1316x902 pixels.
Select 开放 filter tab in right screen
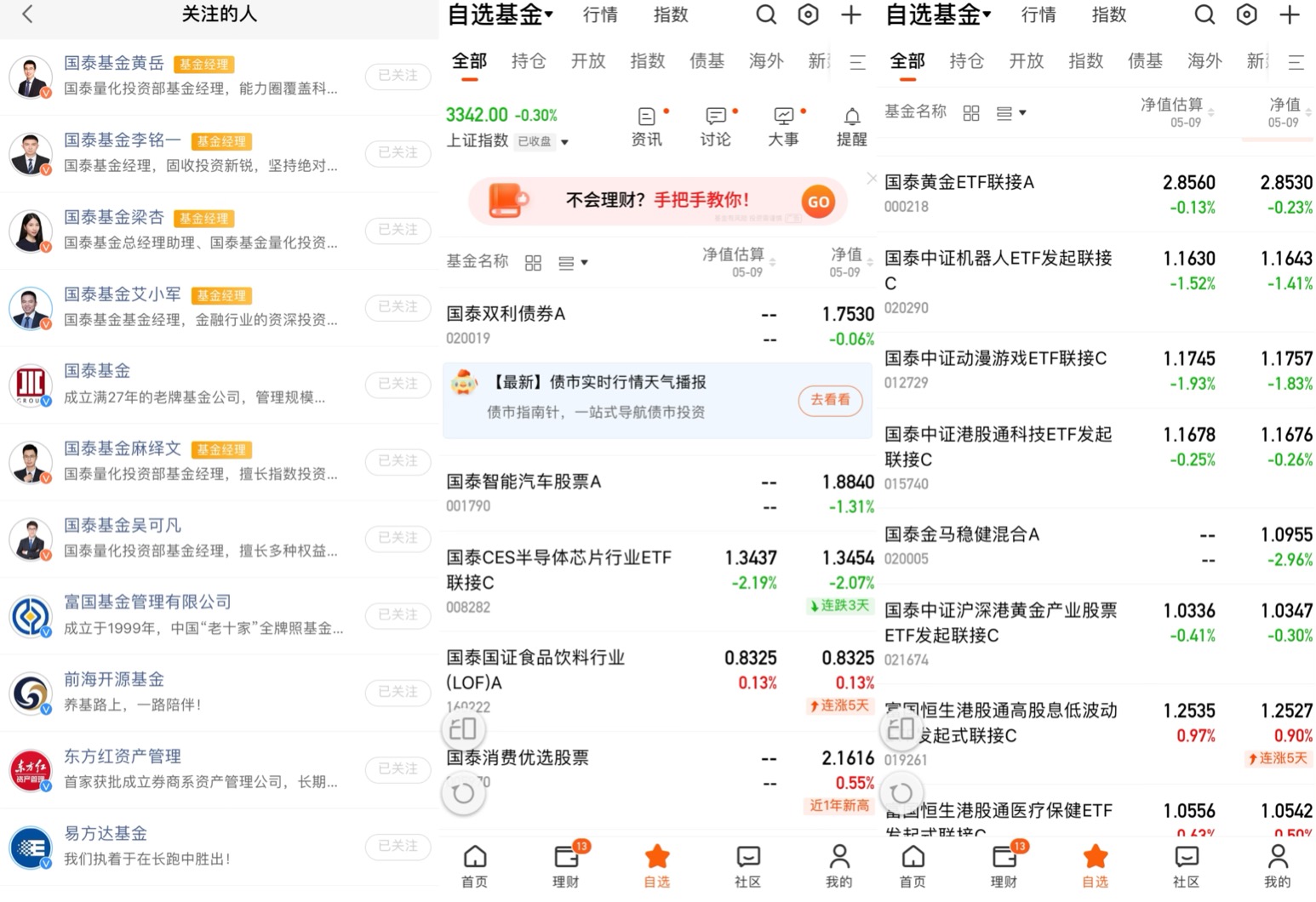(x=1027, y=61)
